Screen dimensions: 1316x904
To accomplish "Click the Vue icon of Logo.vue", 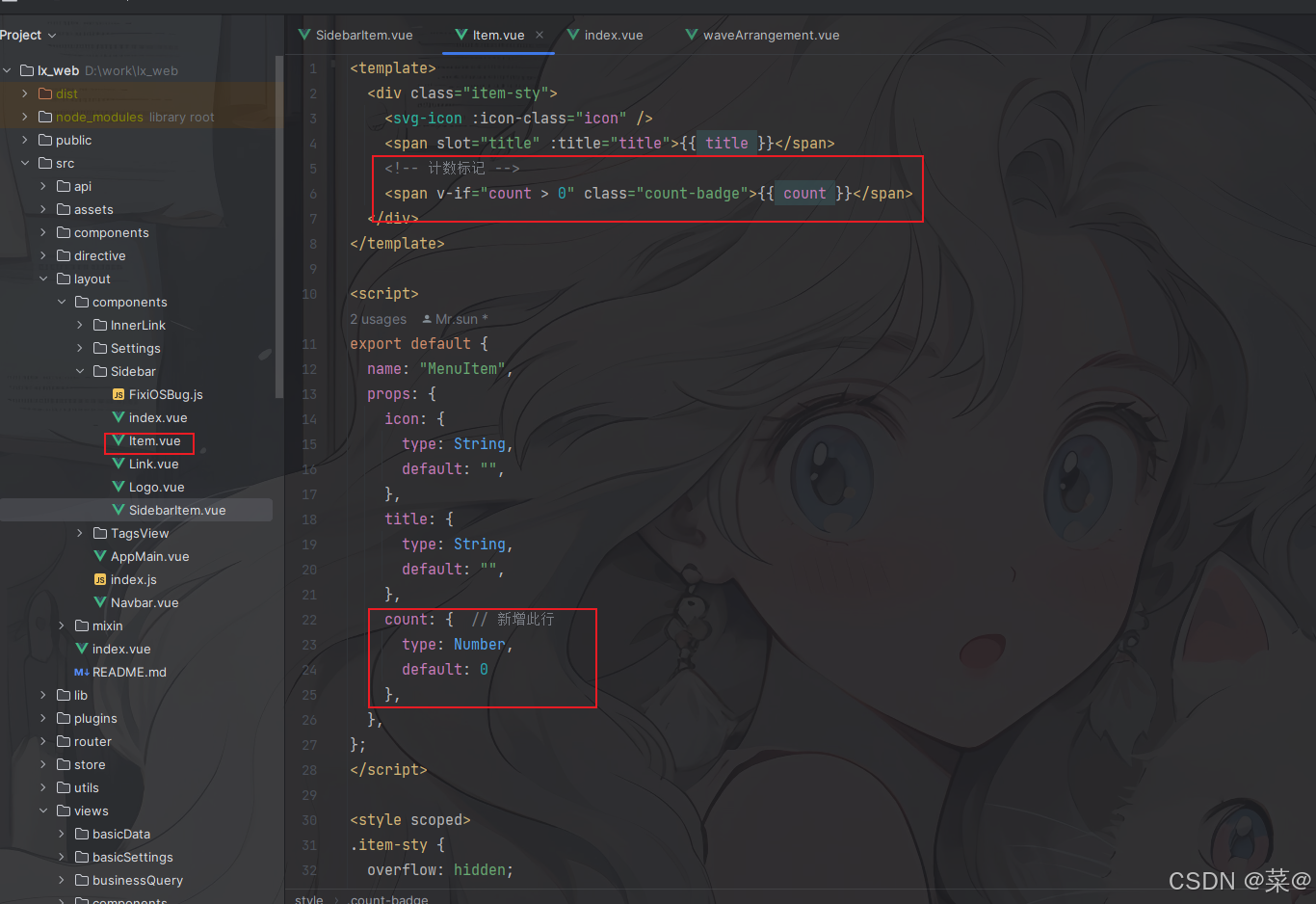I will [x=118, y=487].
